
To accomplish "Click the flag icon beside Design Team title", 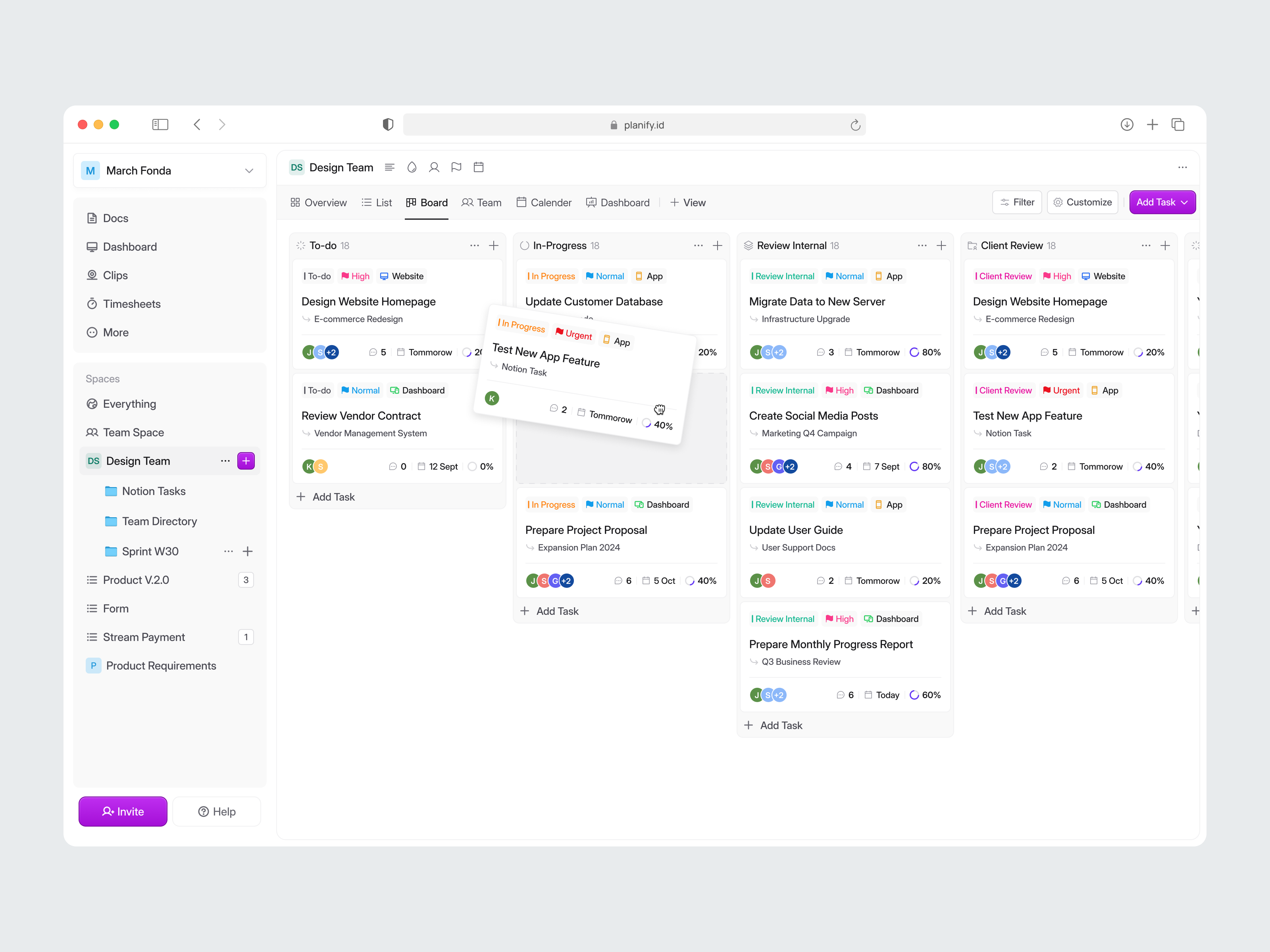I will tap(456, 167).
